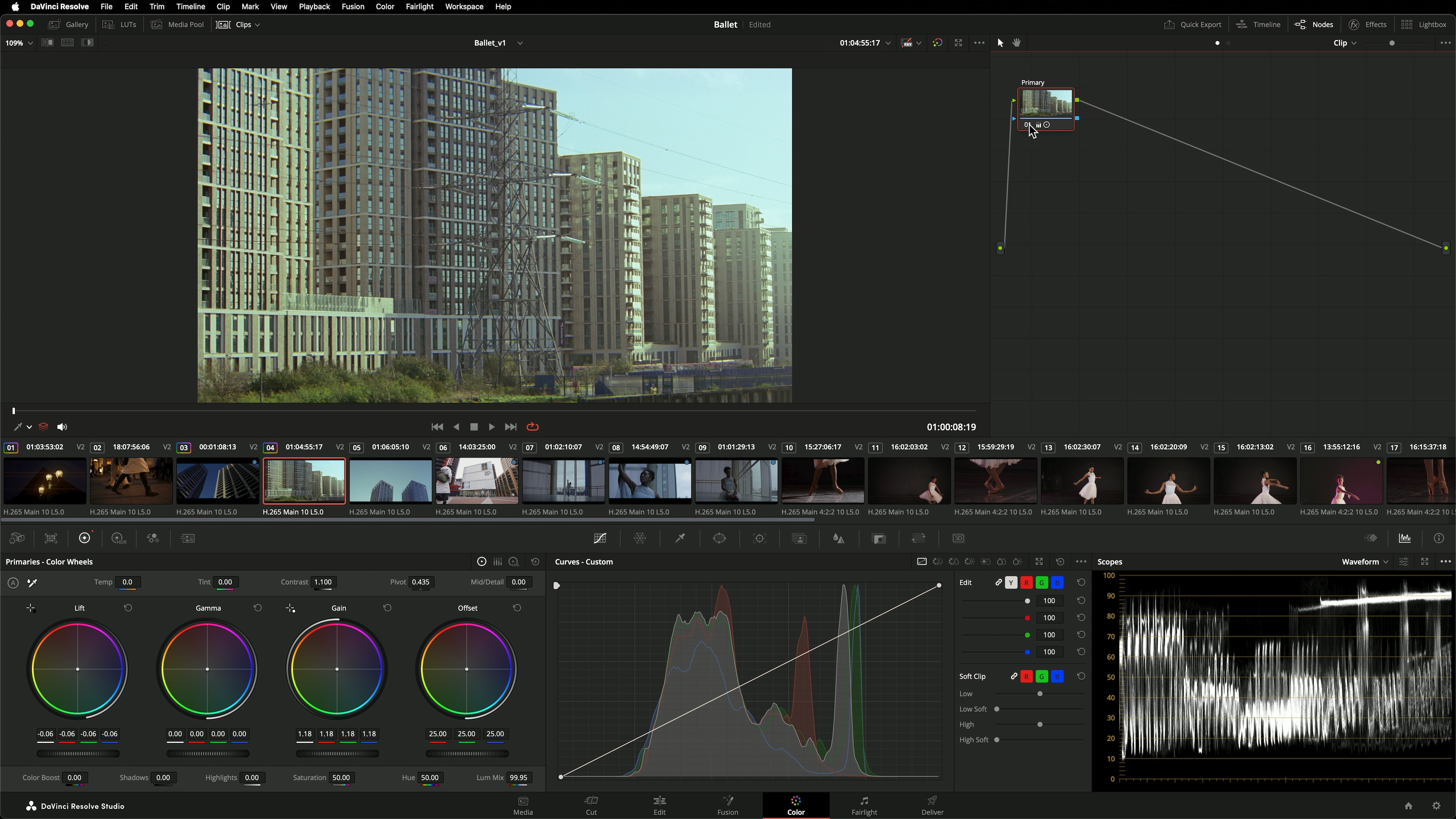This screenshot has width=1456, height=819.
Task: Click the Quick Export button
Action: [1192, 24]
